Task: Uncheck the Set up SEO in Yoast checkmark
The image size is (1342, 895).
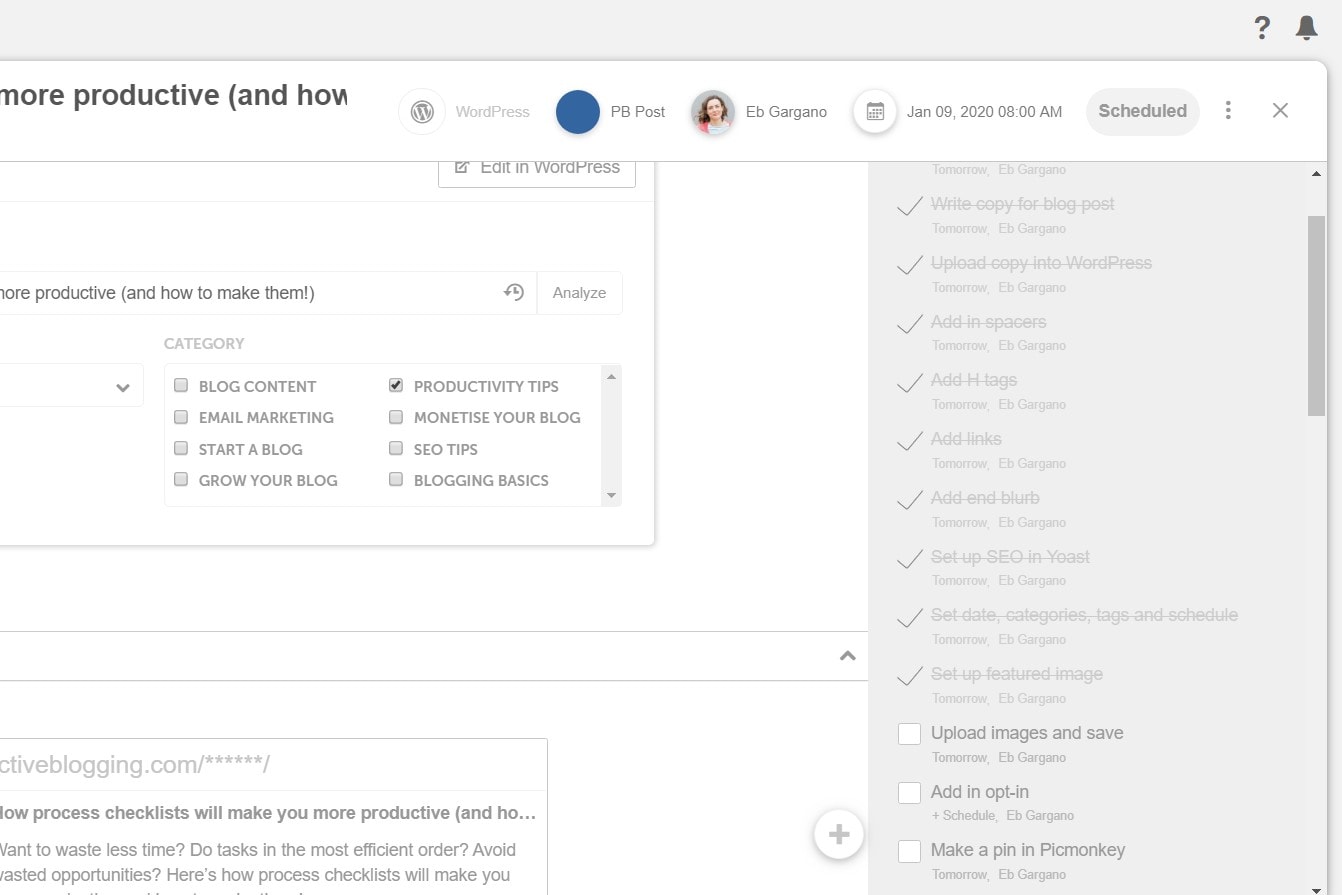Action: [909, 559]
